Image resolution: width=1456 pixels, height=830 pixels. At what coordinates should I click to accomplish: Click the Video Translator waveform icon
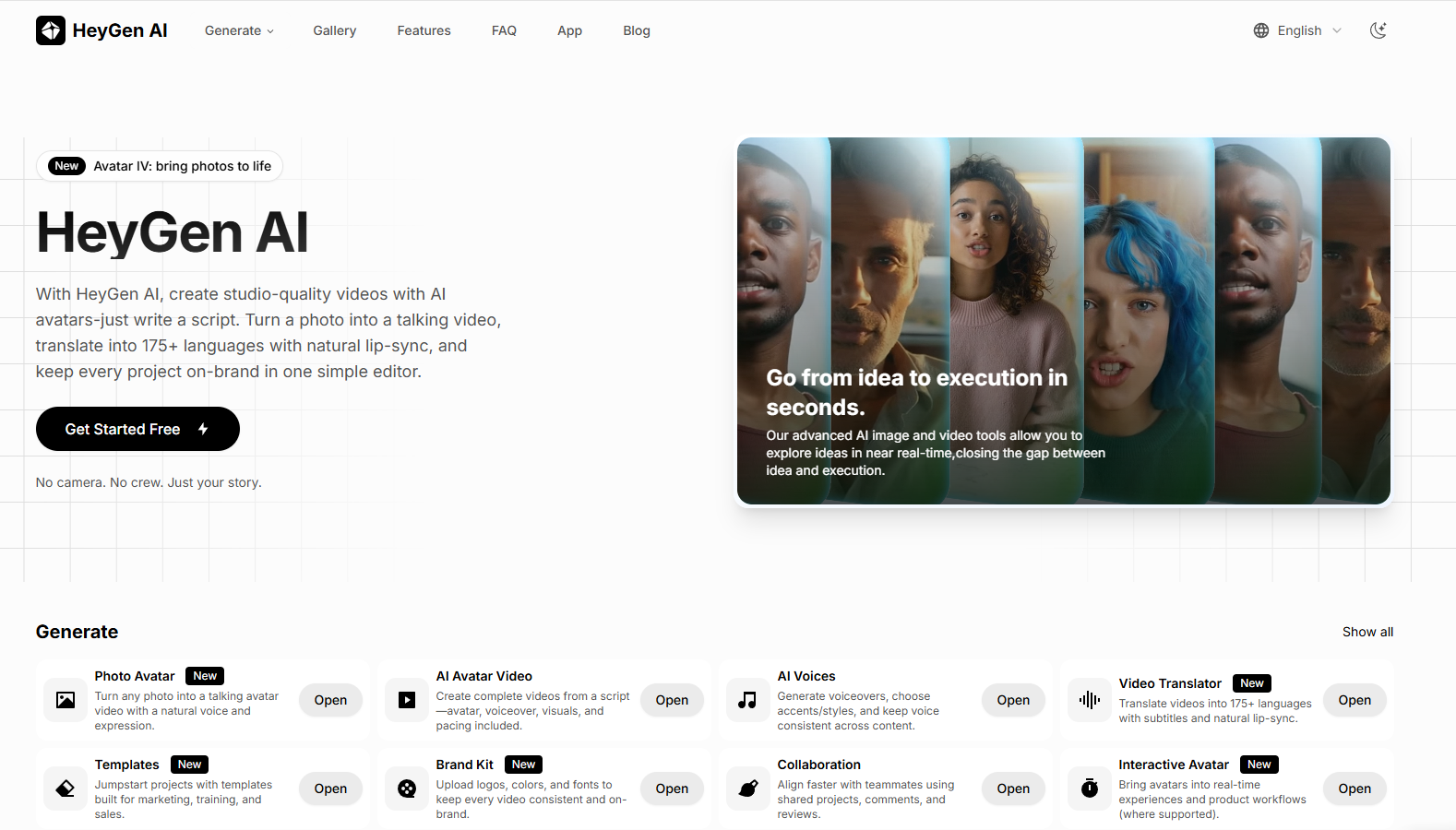[1090, 700]
